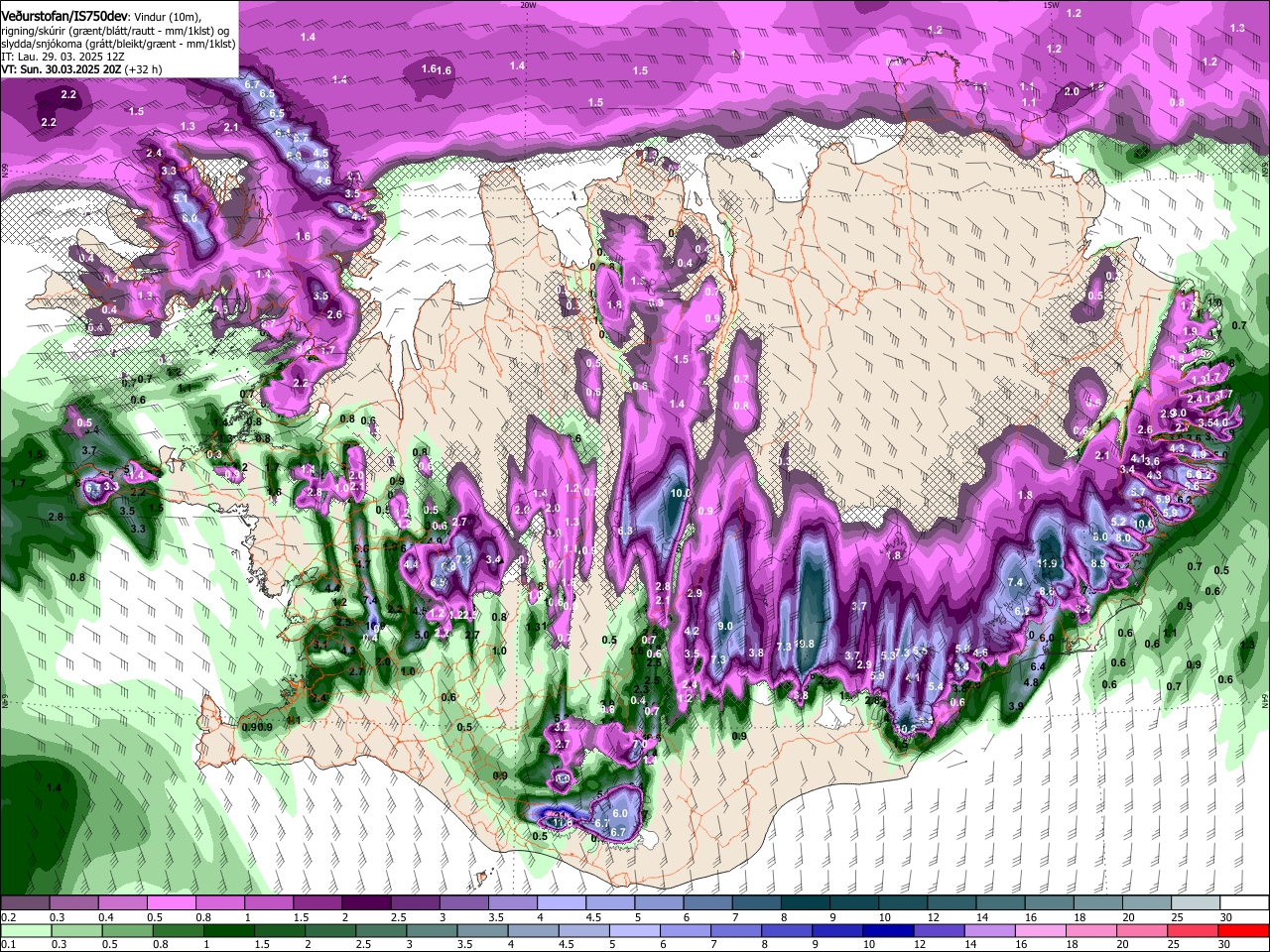Click the 0.2 label in the purple snow legend

8,917
